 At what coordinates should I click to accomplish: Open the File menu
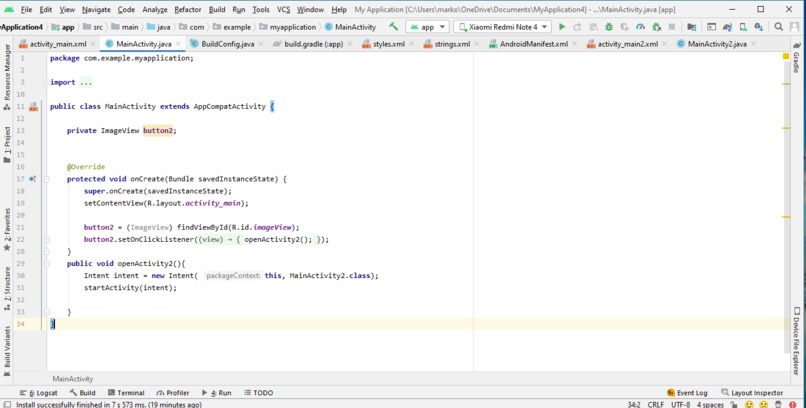26,9
